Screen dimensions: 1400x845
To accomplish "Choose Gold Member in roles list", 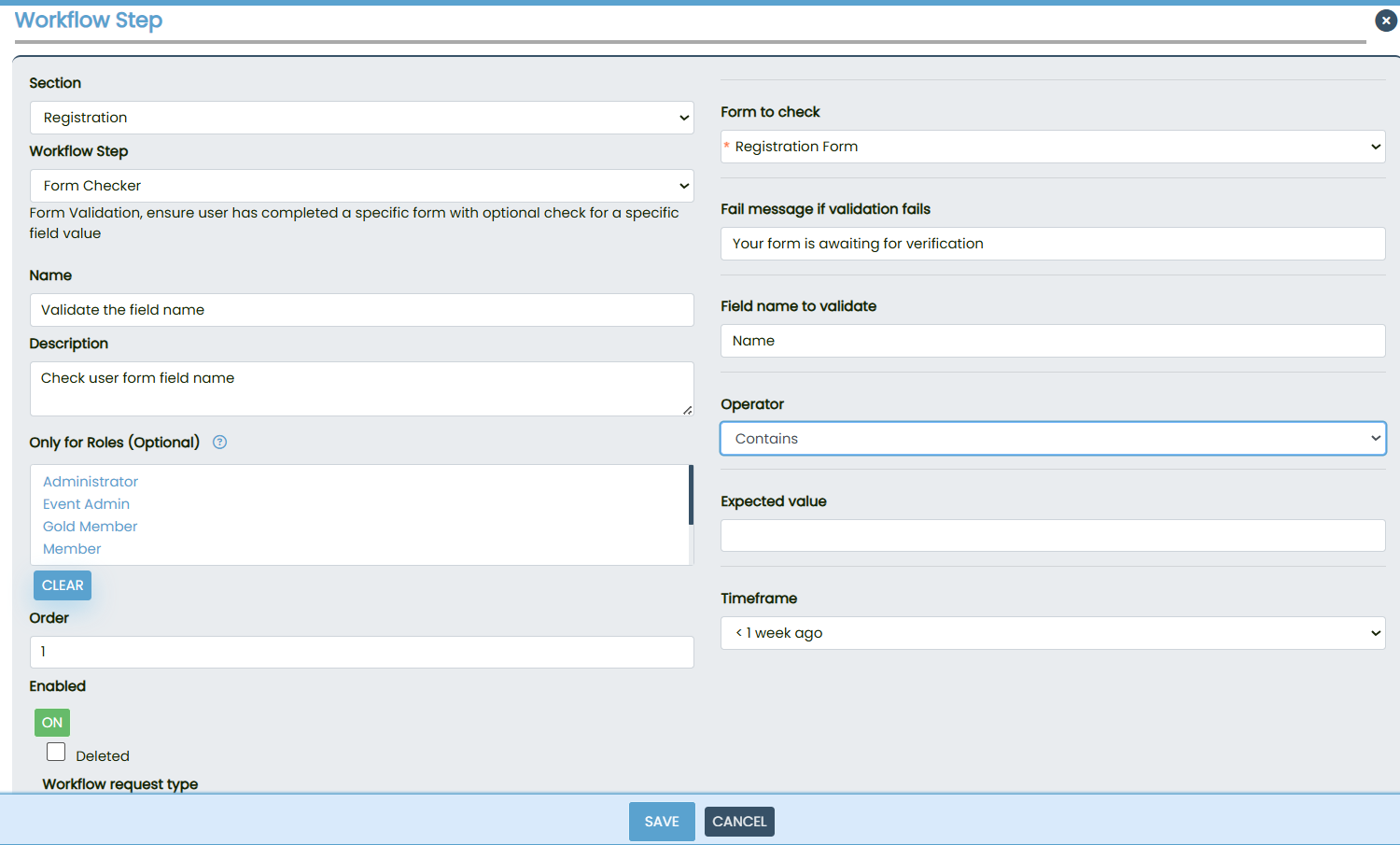I will (x=90, y=527).
